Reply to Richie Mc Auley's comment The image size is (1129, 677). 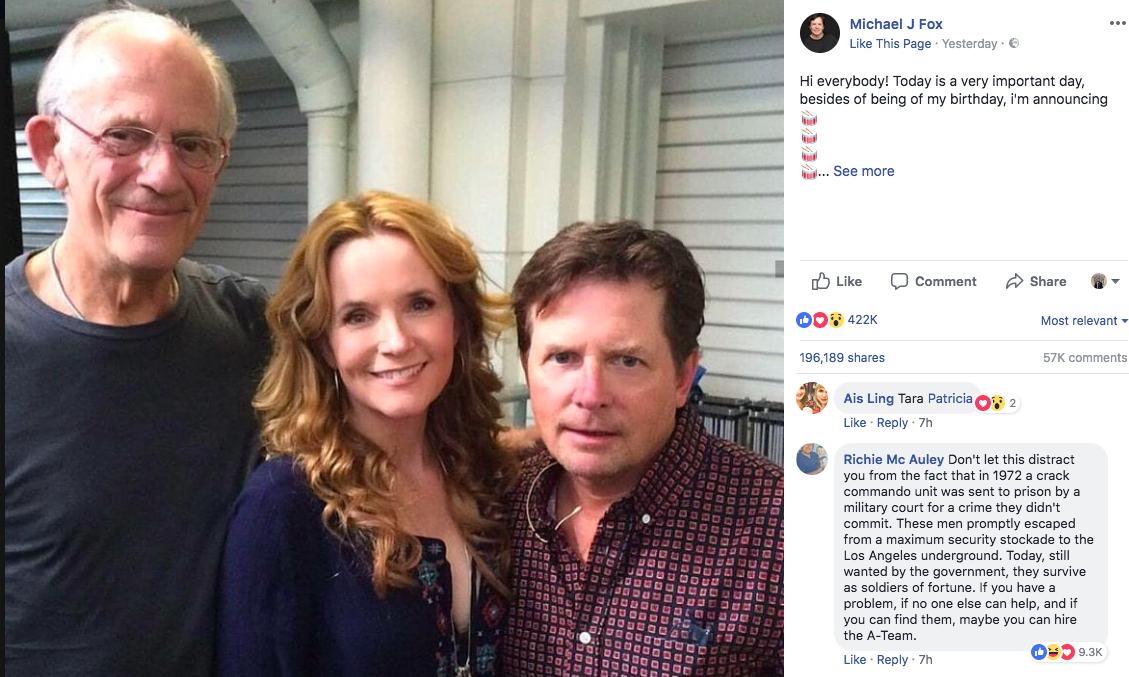(x=892, y=660)
